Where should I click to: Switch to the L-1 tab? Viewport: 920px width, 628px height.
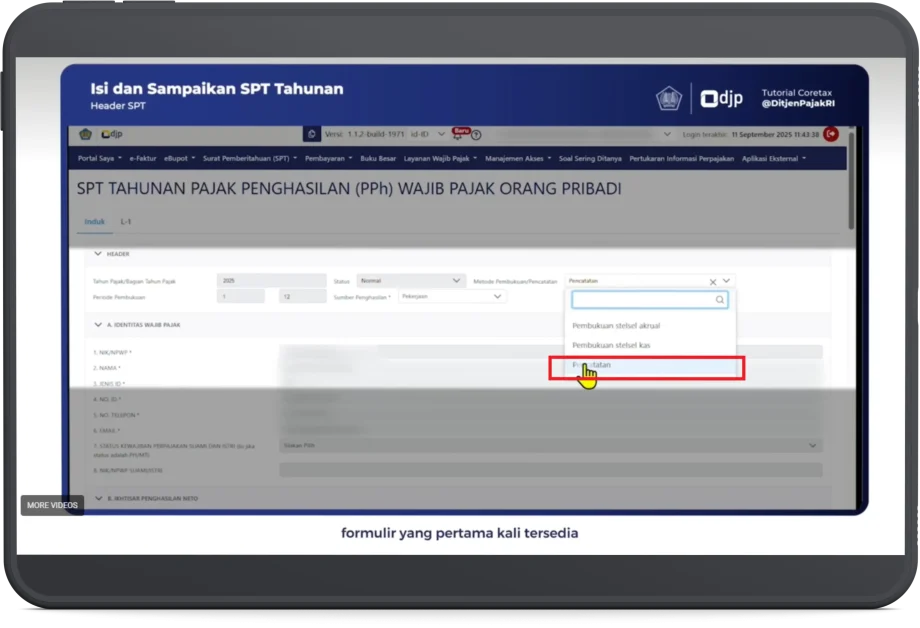127,220
